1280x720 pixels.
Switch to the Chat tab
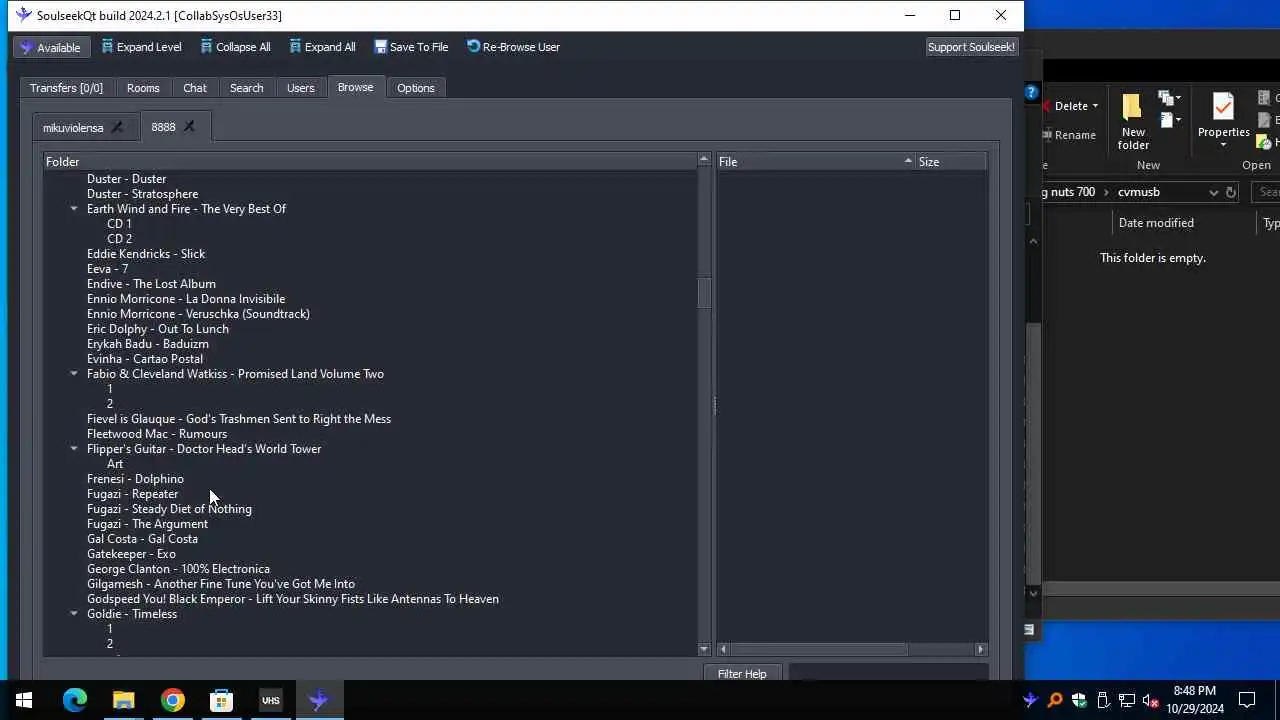click(x=195, y=88)
